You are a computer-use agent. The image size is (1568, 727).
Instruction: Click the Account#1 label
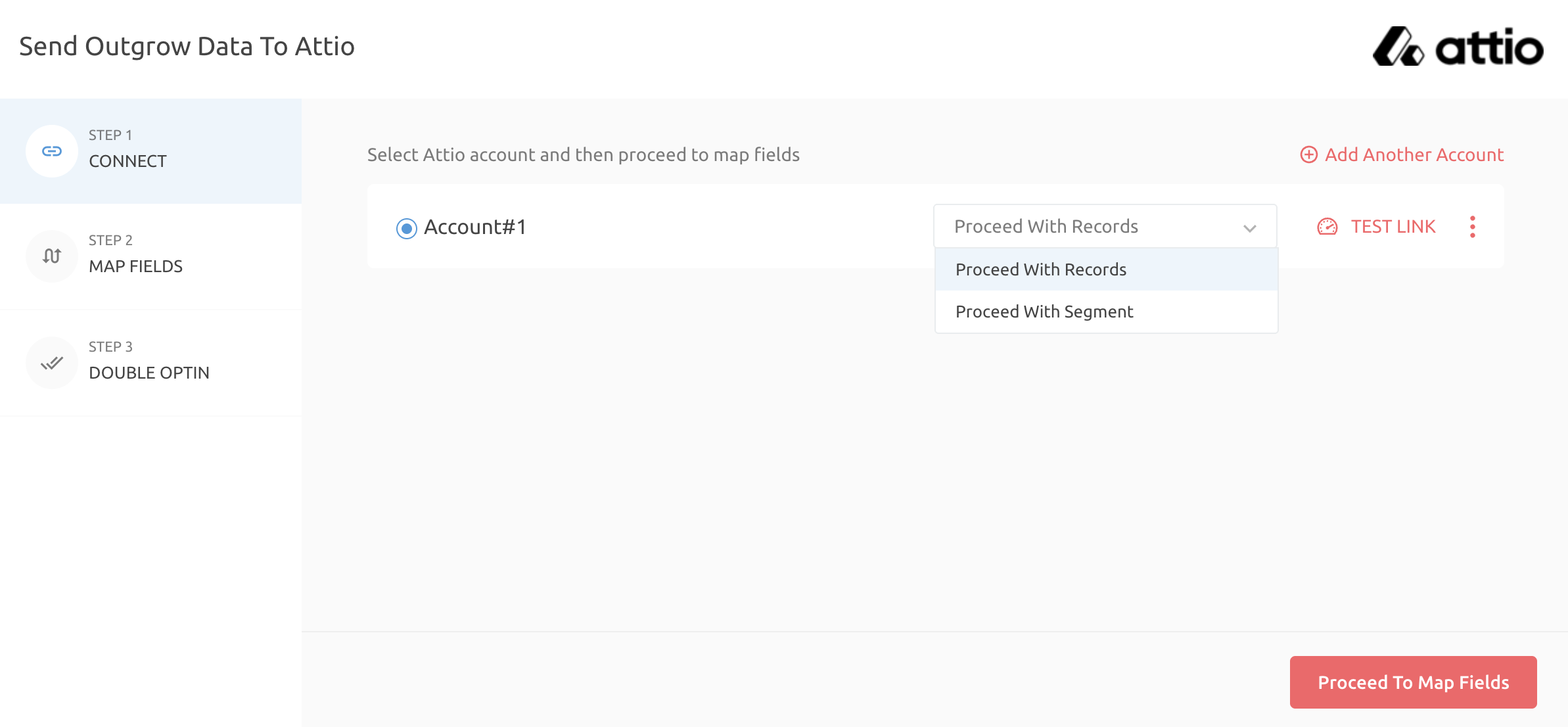(475, 227)
